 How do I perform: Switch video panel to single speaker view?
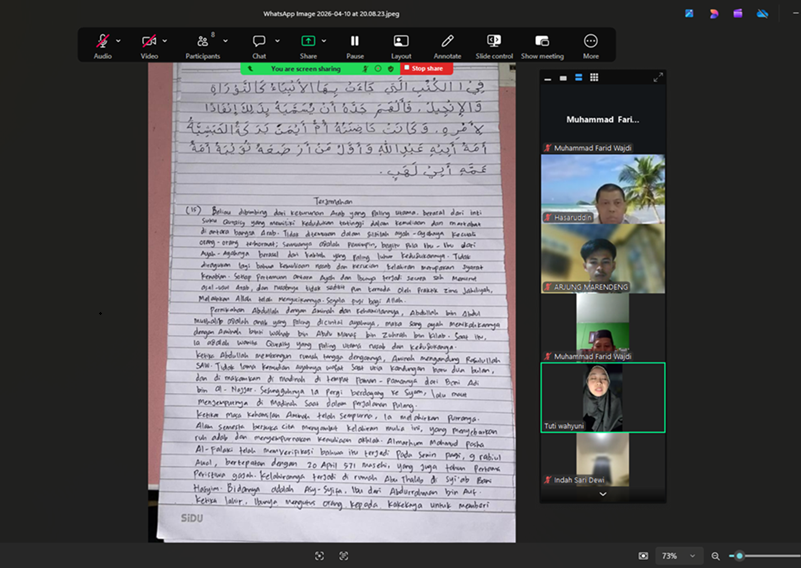[x=563, y=78]
